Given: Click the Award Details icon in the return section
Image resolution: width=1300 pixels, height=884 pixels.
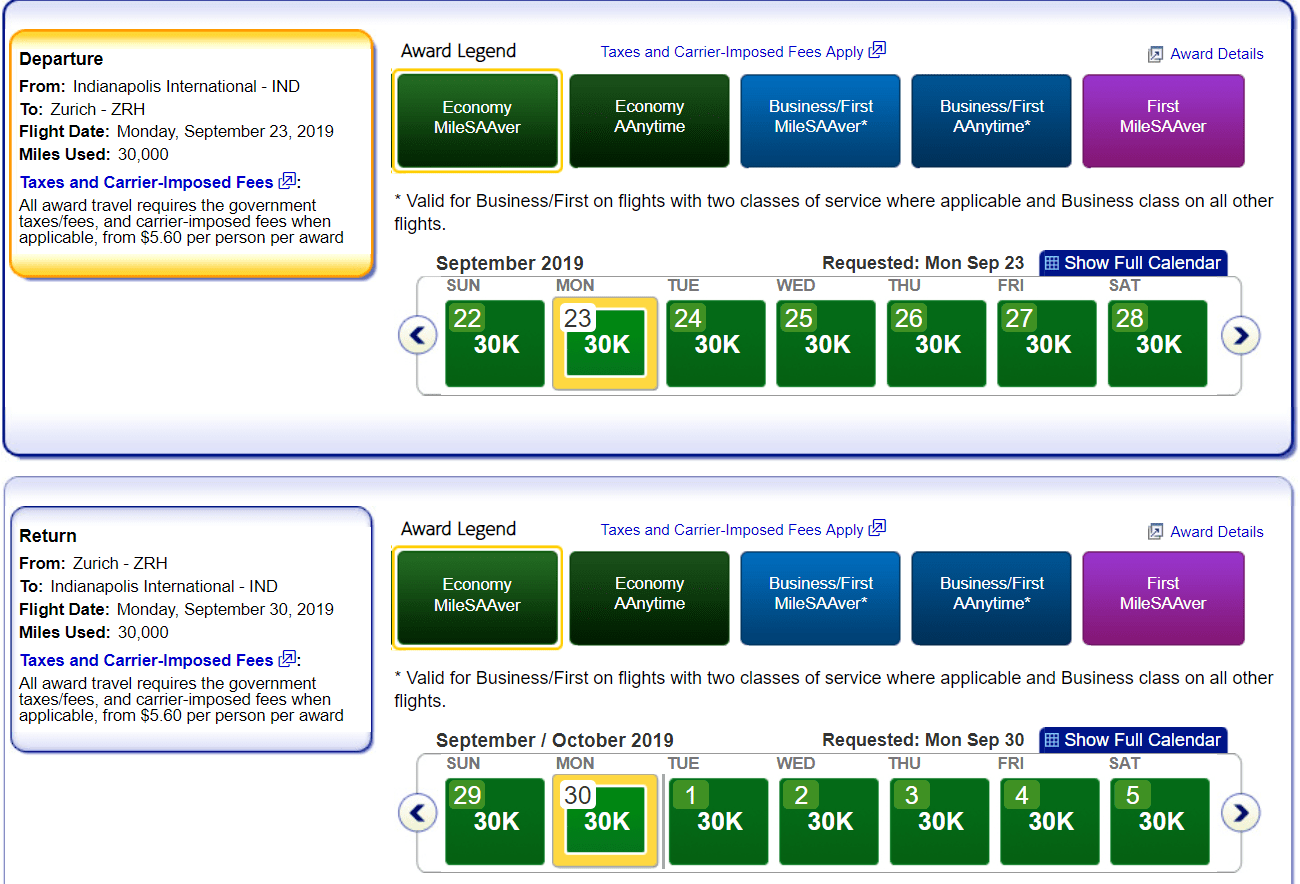Looking at the screenshot, I should pyautogui.click(x=1157, y=531).
